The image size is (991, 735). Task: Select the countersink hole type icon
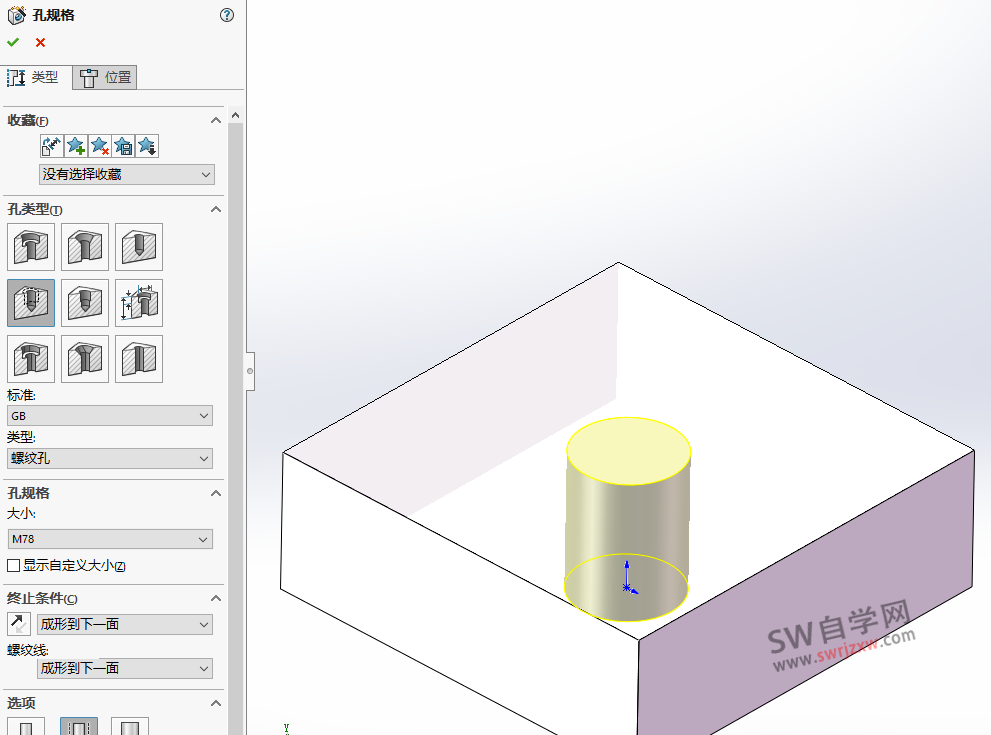[84, 247]
